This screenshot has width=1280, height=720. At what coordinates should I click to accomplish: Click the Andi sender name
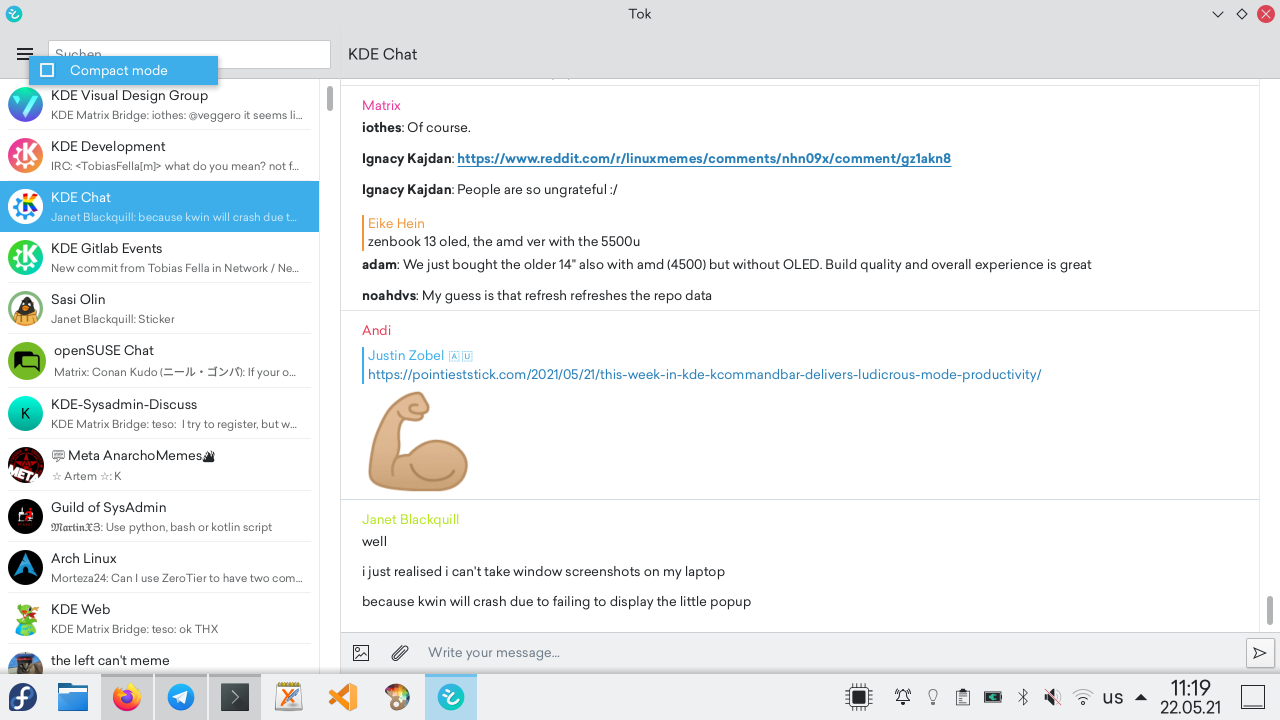[x=376, y=330]
